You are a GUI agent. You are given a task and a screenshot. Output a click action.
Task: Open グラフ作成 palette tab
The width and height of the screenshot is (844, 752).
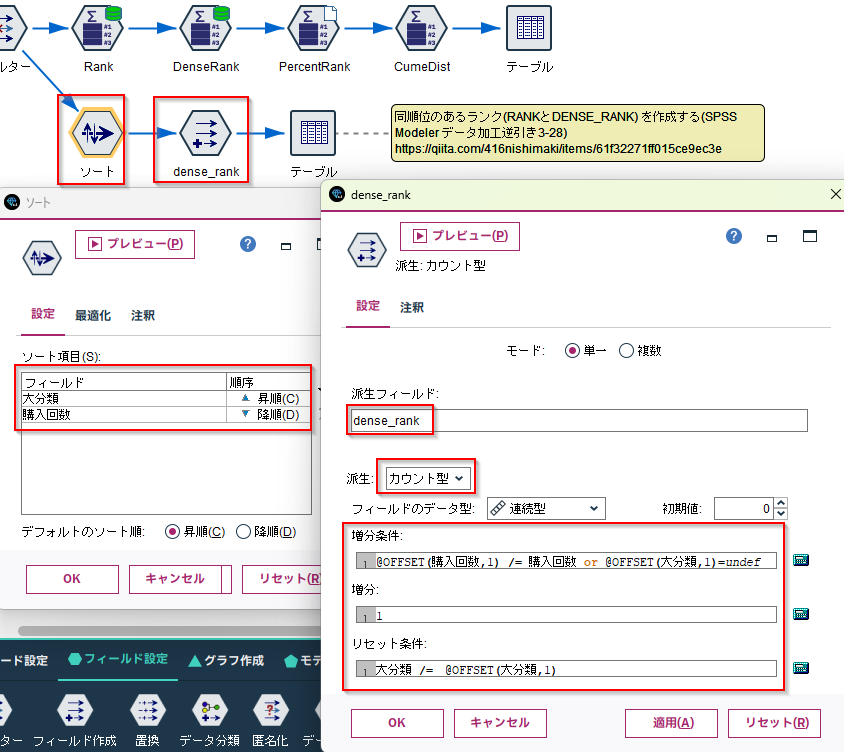click(x=226, y=660)
